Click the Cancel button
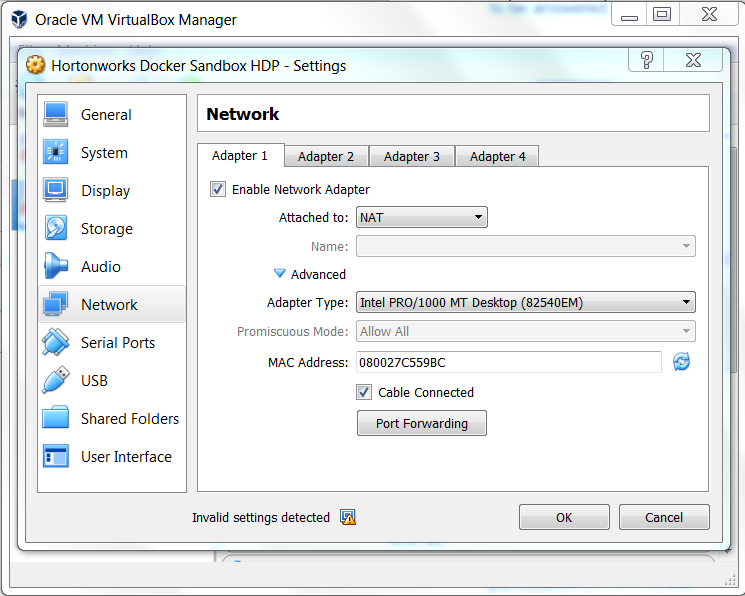The width and height of the screenshot is (745, 596). 664,517
